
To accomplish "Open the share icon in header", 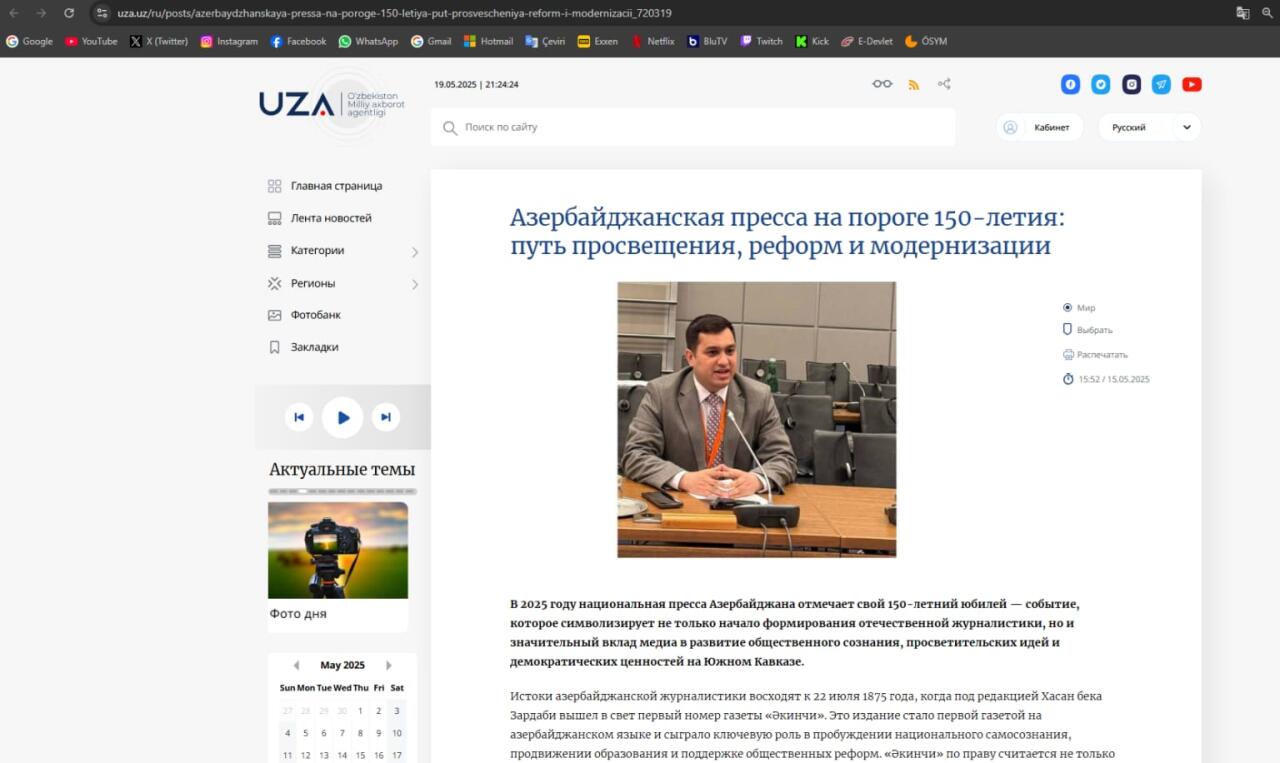I will tap(944, 84).
